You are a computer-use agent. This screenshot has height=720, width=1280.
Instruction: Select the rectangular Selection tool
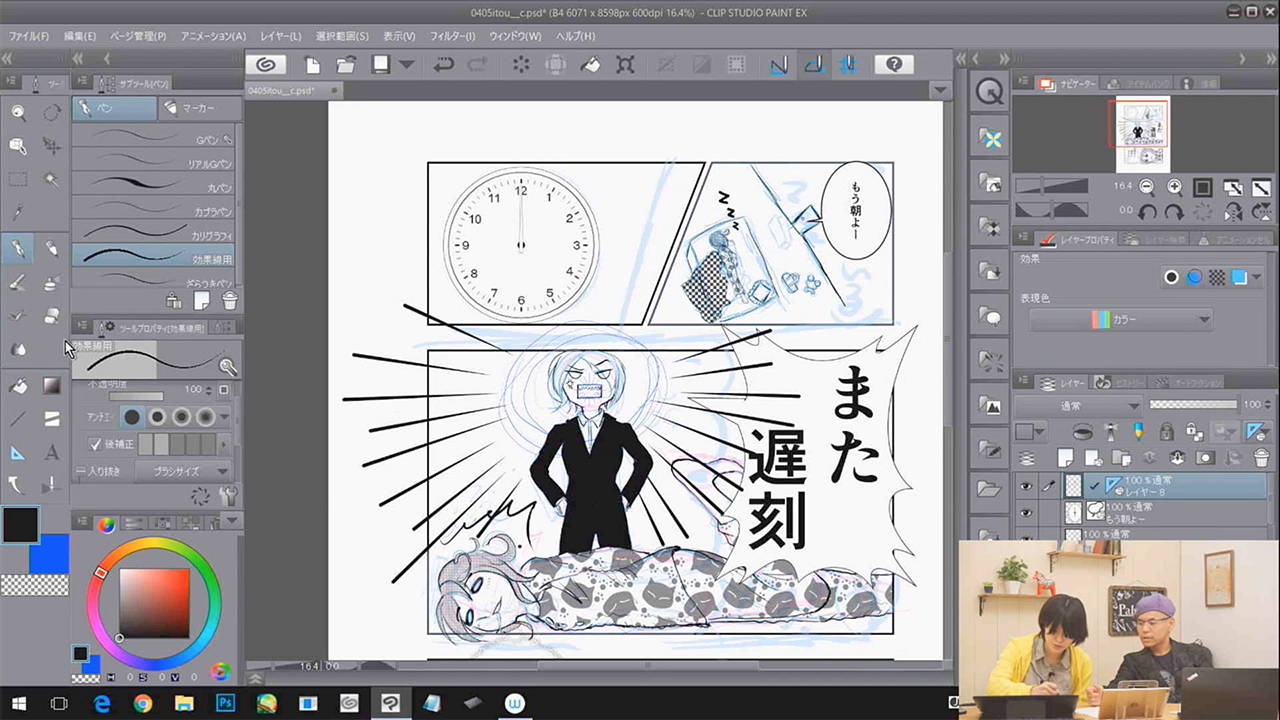pyautogui.click(x=18, y=180)
